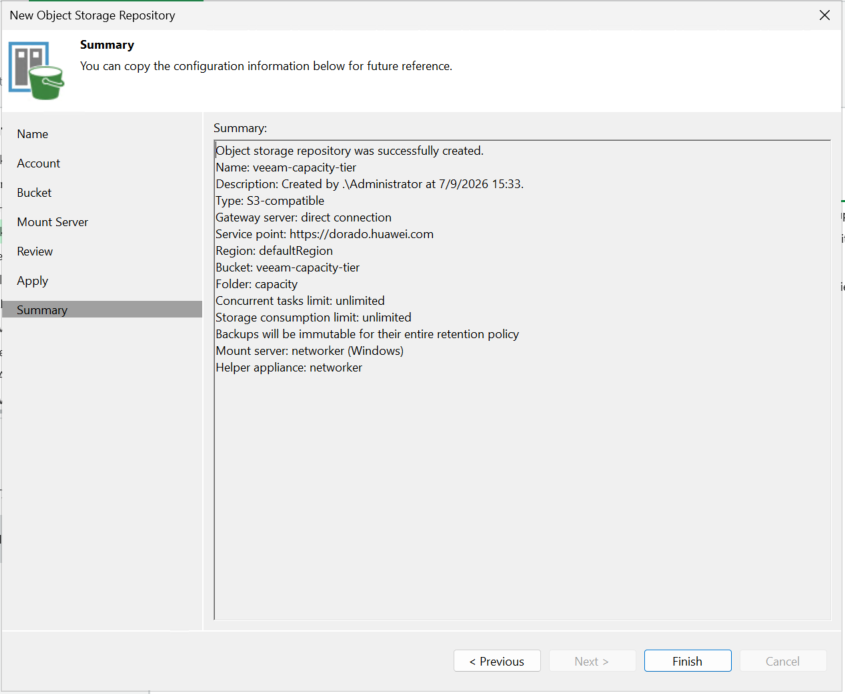Select the Account wizard step
The image size is (845, 694).
pyautogui.click(x=38, y=163)
